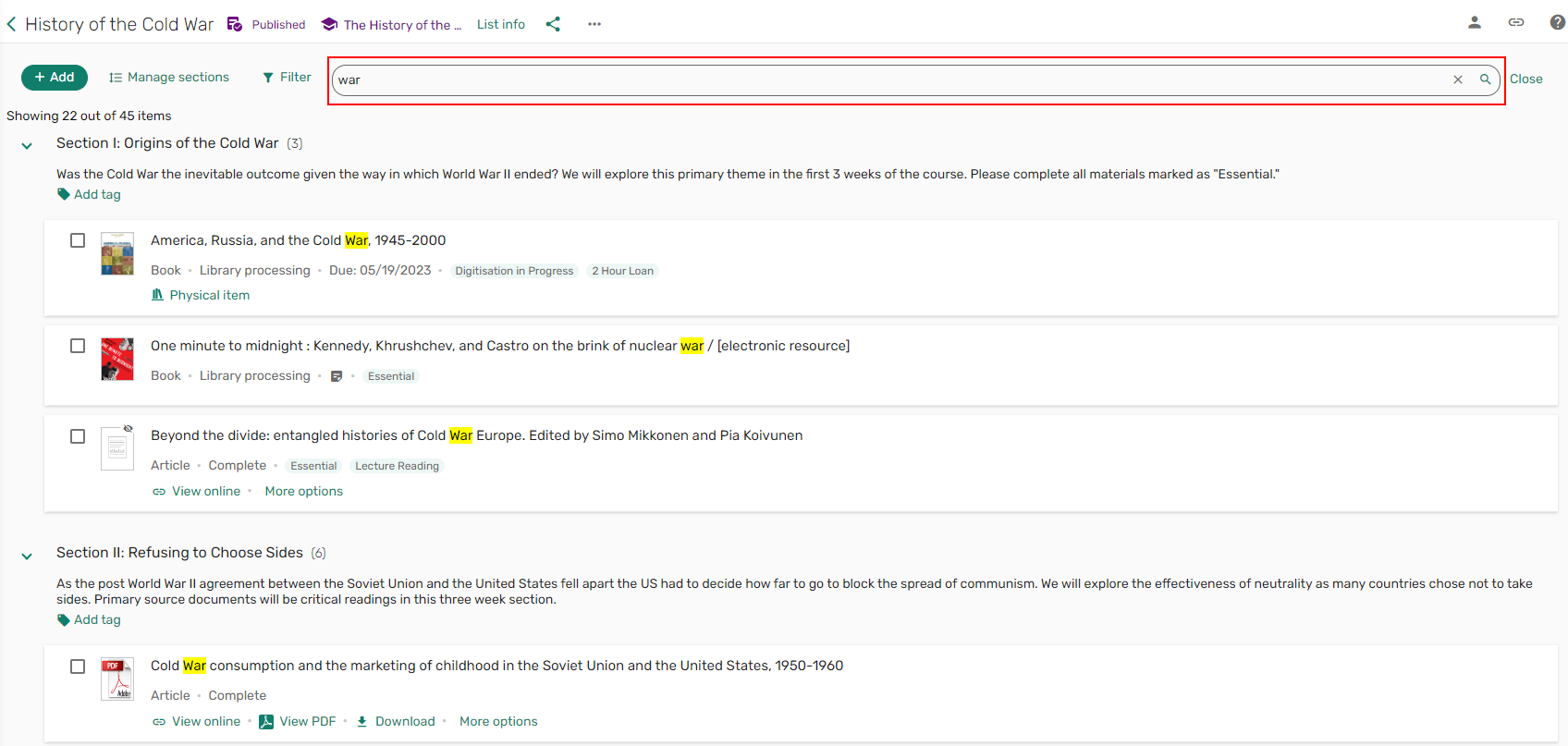Open book cover thumbnail for America, Russia
Screen dimensions: 1568x746
pos(117,254)
